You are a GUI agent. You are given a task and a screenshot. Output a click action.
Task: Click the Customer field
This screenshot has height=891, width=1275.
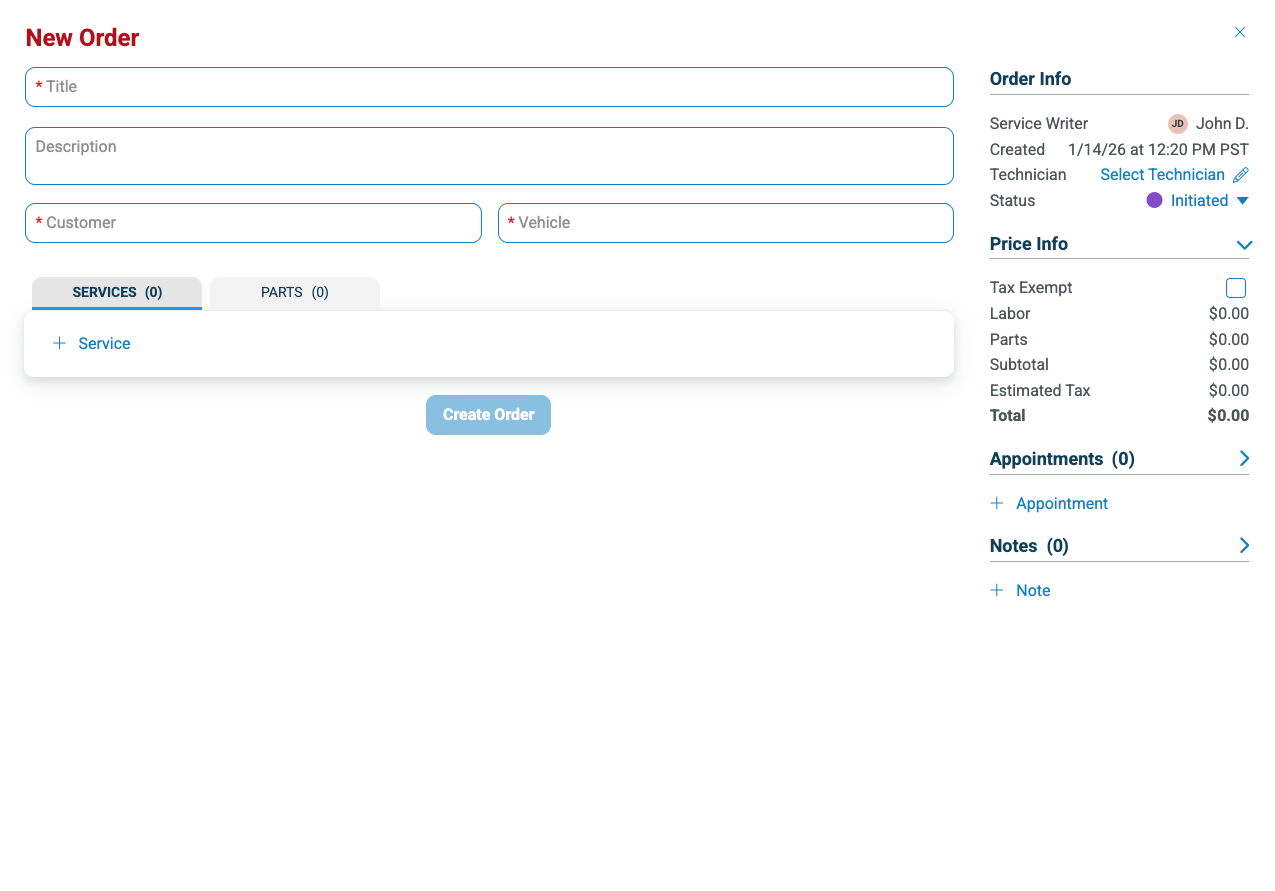(x=253, y=223)
